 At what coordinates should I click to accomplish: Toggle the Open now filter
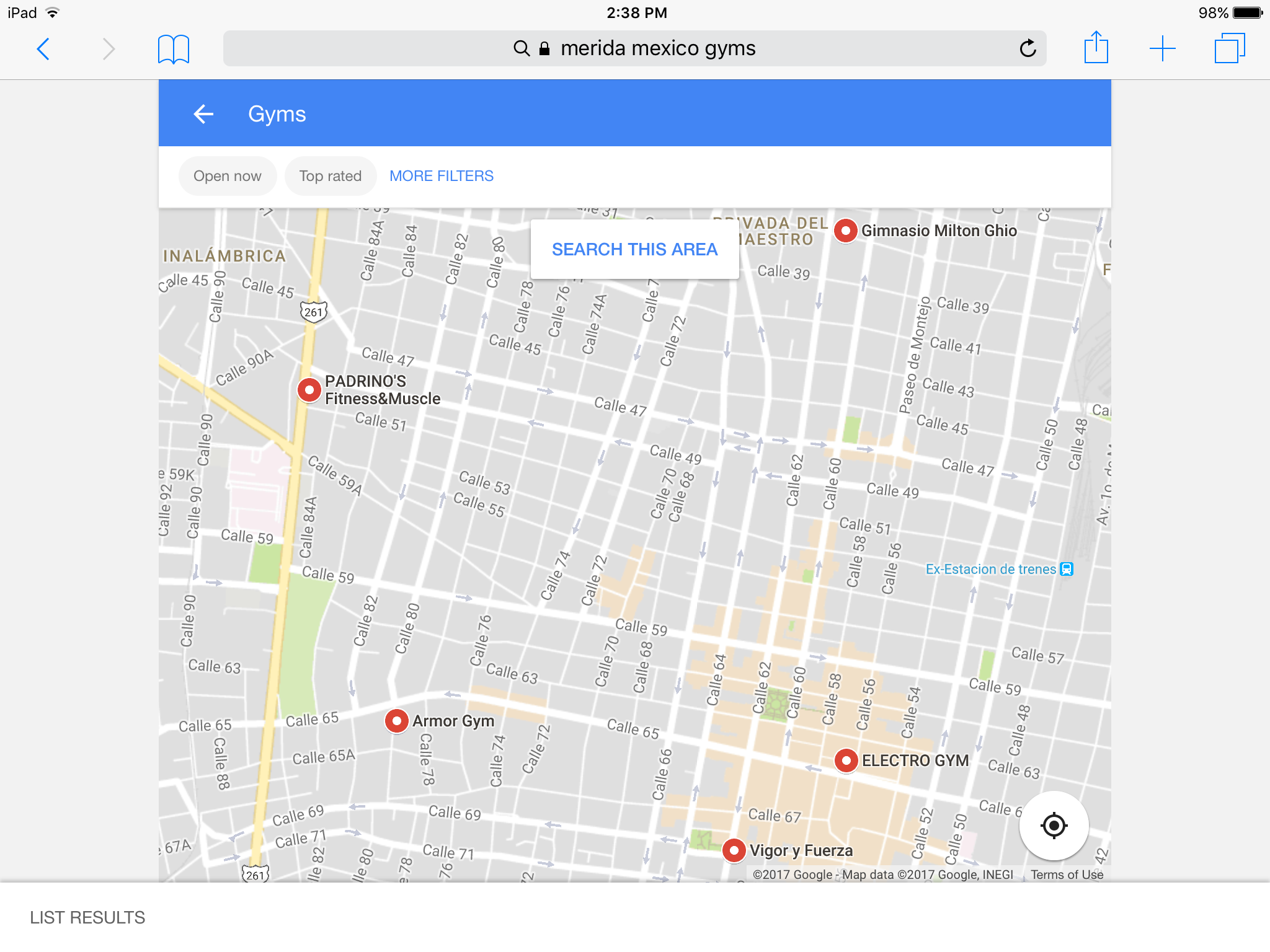pos(227,176)
